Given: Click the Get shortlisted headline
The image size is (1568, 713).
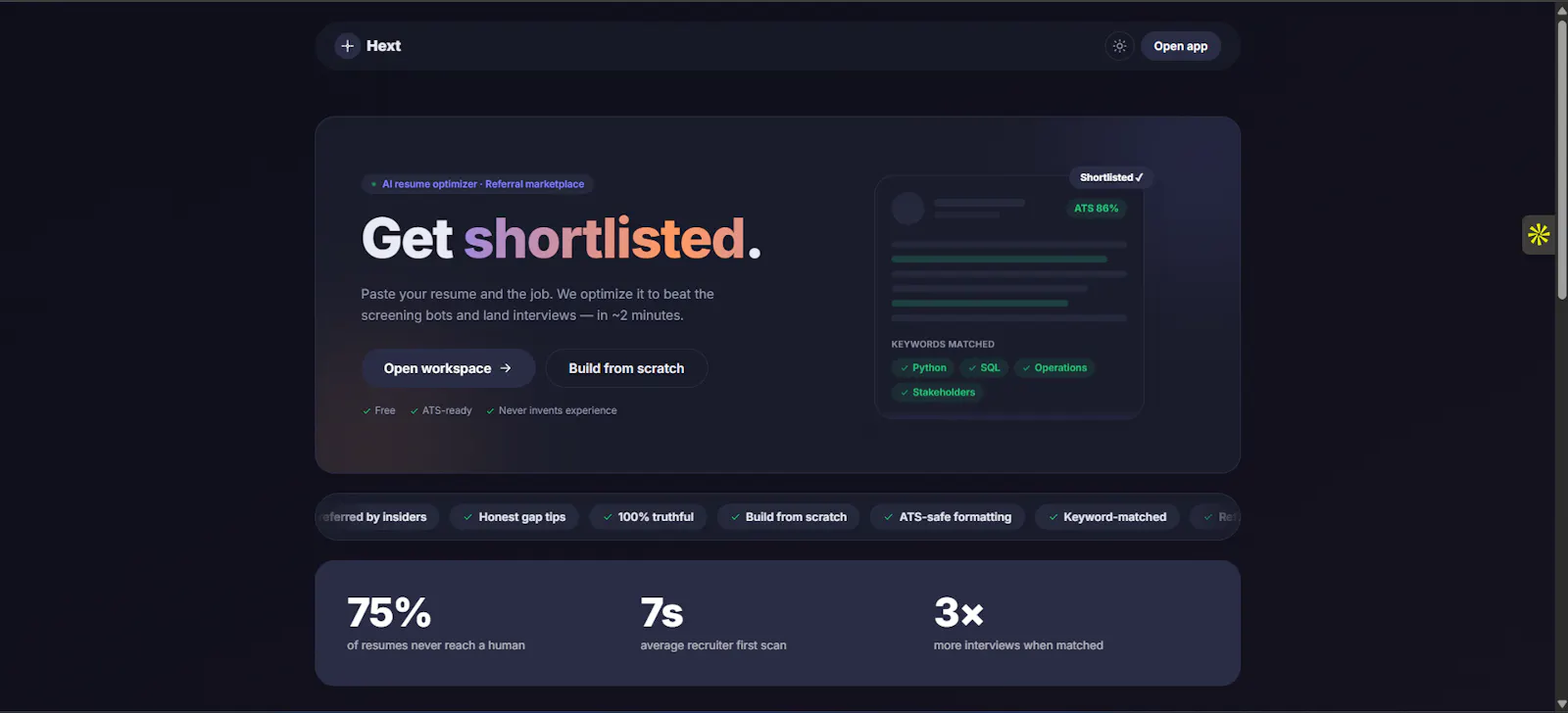Looking at the screenshot, I should [561, 238].
